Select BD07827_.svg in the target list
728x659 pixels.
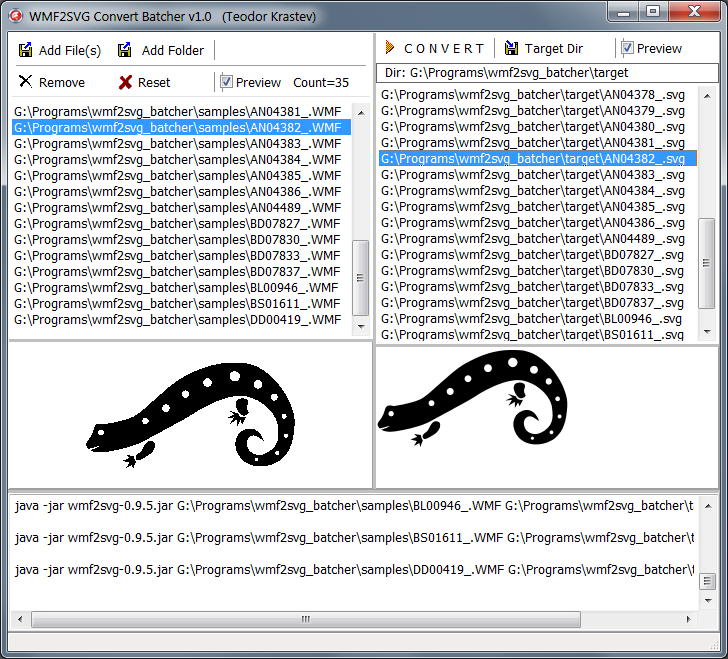(533, 255)
